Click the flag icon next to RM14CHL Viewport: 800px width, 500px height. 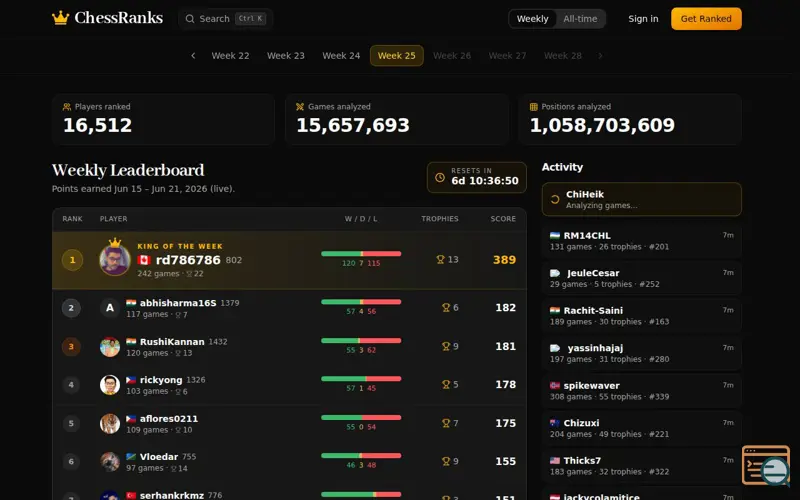click(x=555, y=235)
